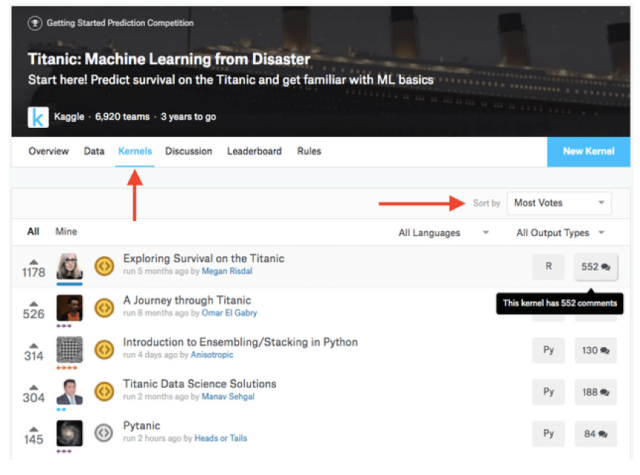
Task: Click the gold code badge beside Titanic Data Science Solutions
Action: coord(104,391)
